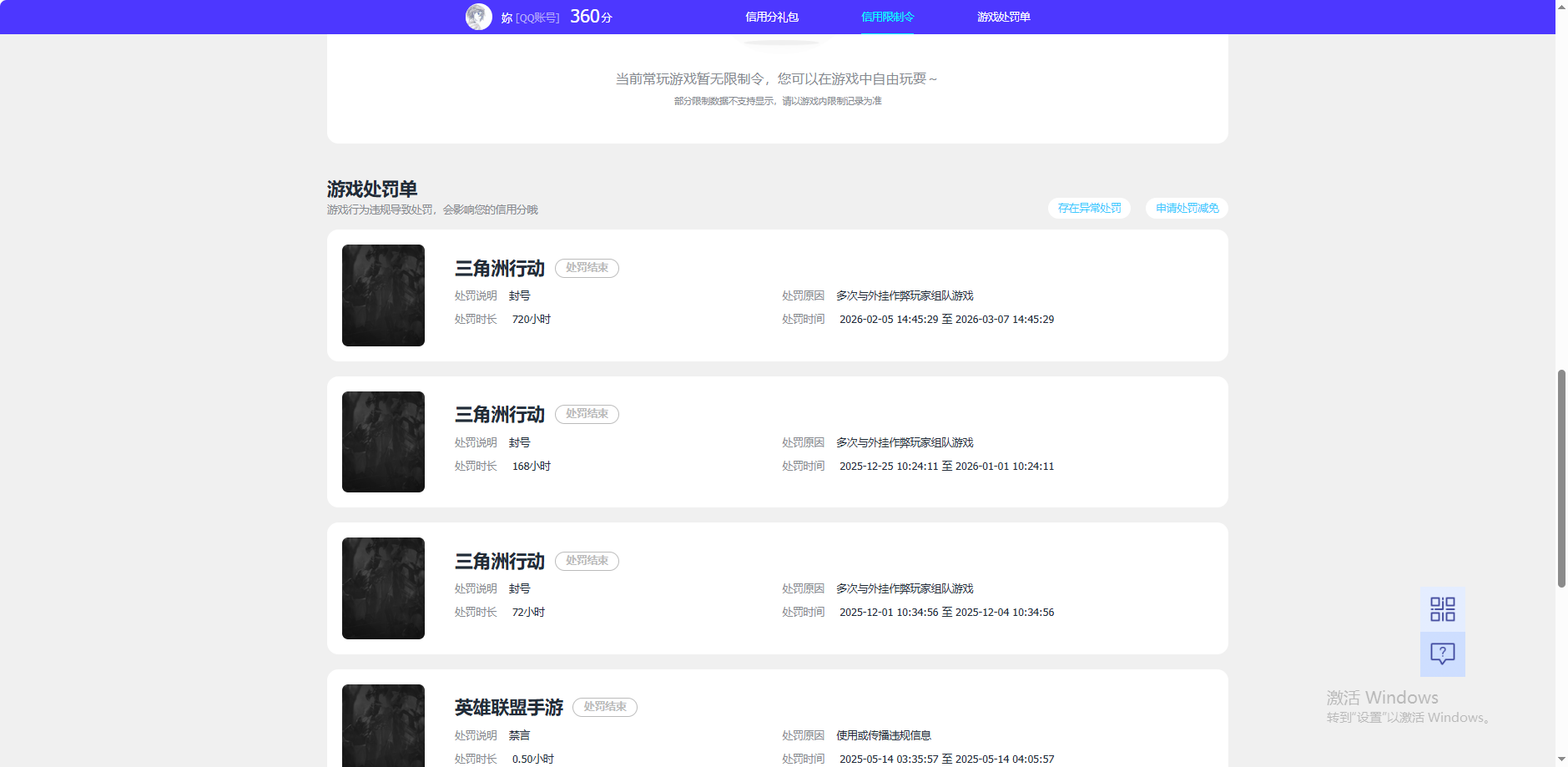Click penalty time starting 2025-12-01 10:34:56

click(x=946, y=613)
